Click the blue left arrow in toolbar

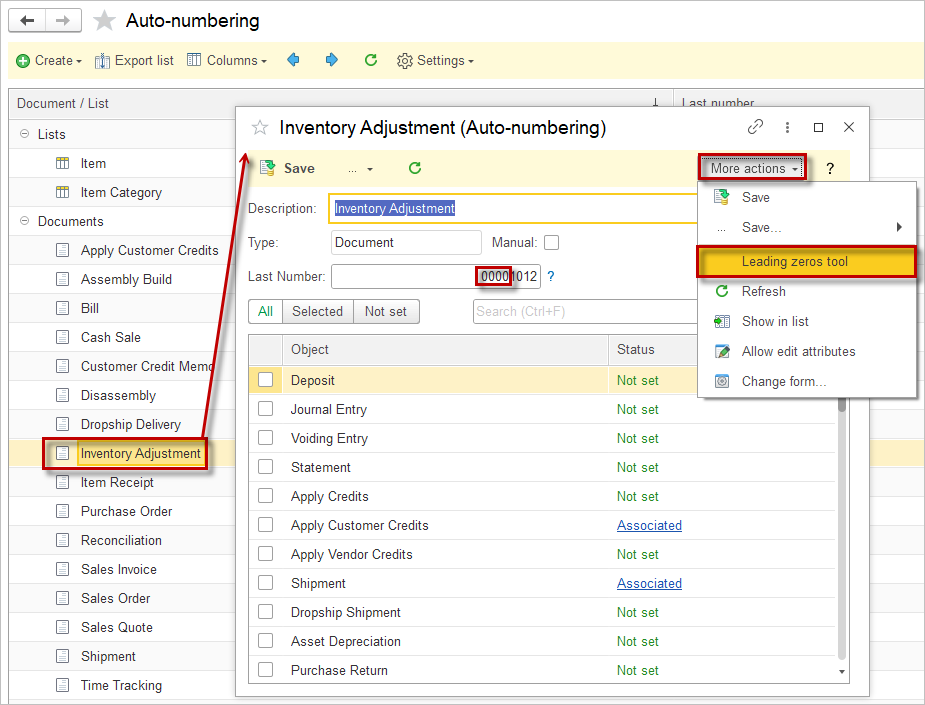tap(293, 60)
